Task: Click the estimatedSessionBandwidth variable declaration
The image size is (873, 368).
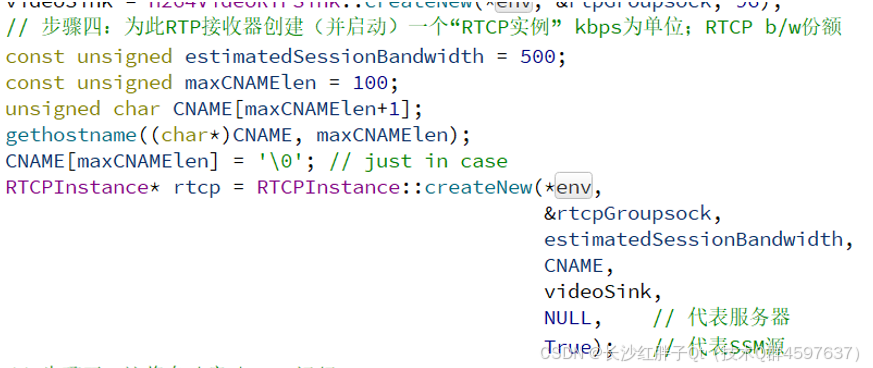Action: click(x=334, y=56)
